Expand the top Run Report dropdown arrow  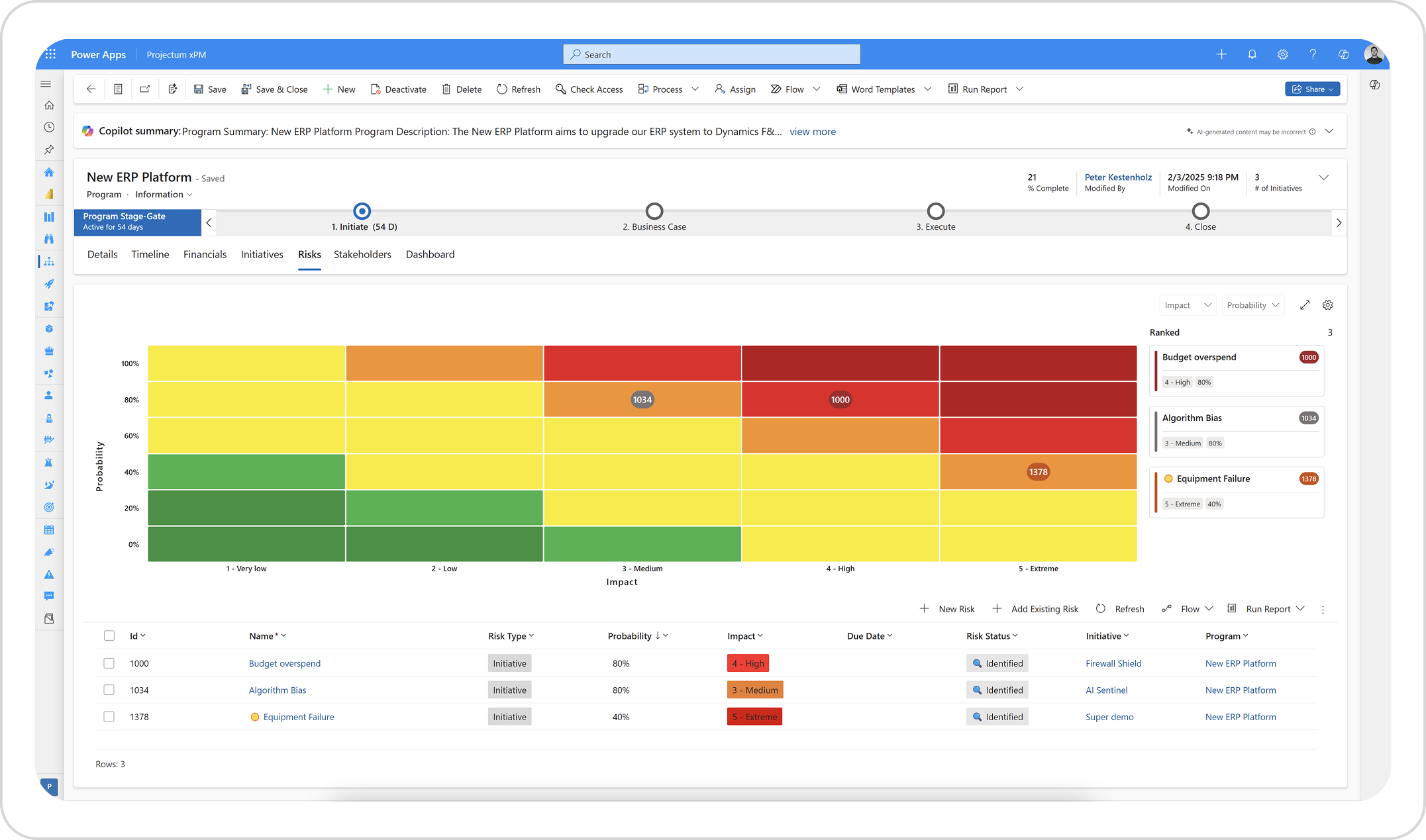pos(1019,89)
